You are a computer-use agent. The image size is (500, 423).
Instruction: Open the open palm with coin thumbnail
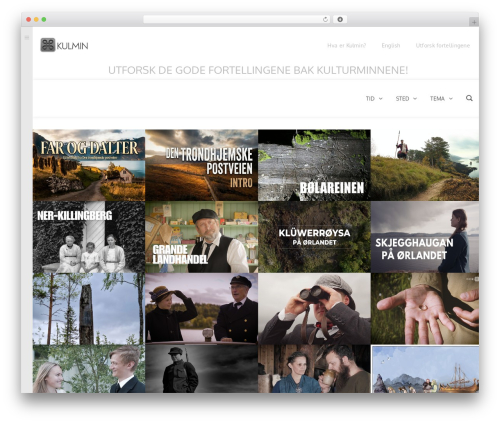pos(425,309)
